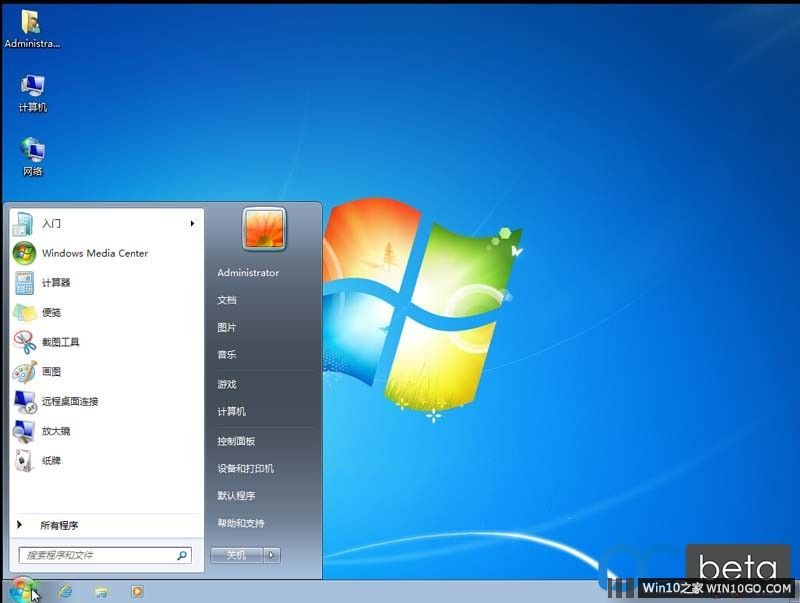This screenshot has width=800, height=603.
Task: Click the user account picture thumbnail
Action: pos(264,229)
